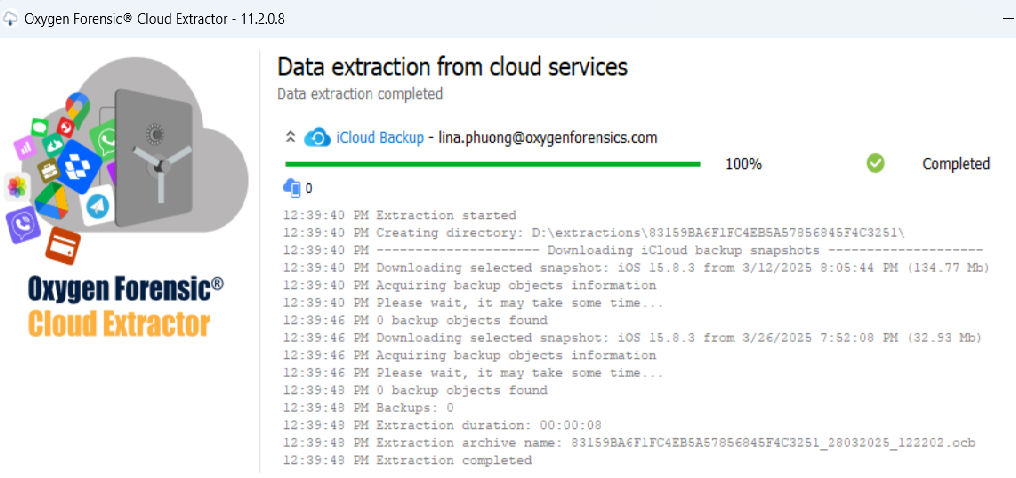Click the Google Maps pin icon

click(77, 109)
